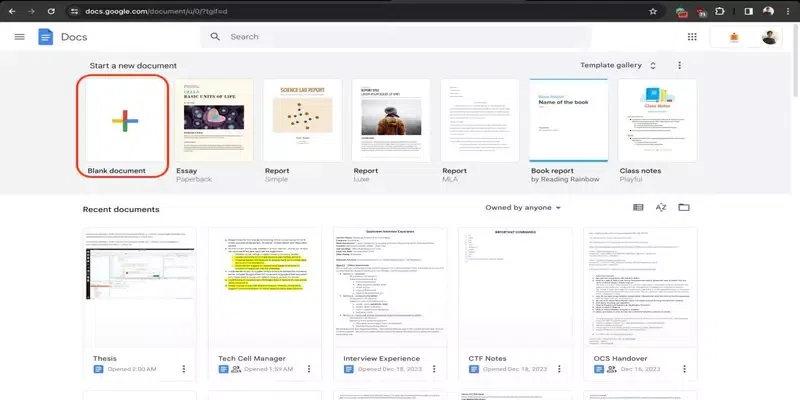Open the CTF Notes document
The height and width of the screenshot is (400, 800).
515,304
